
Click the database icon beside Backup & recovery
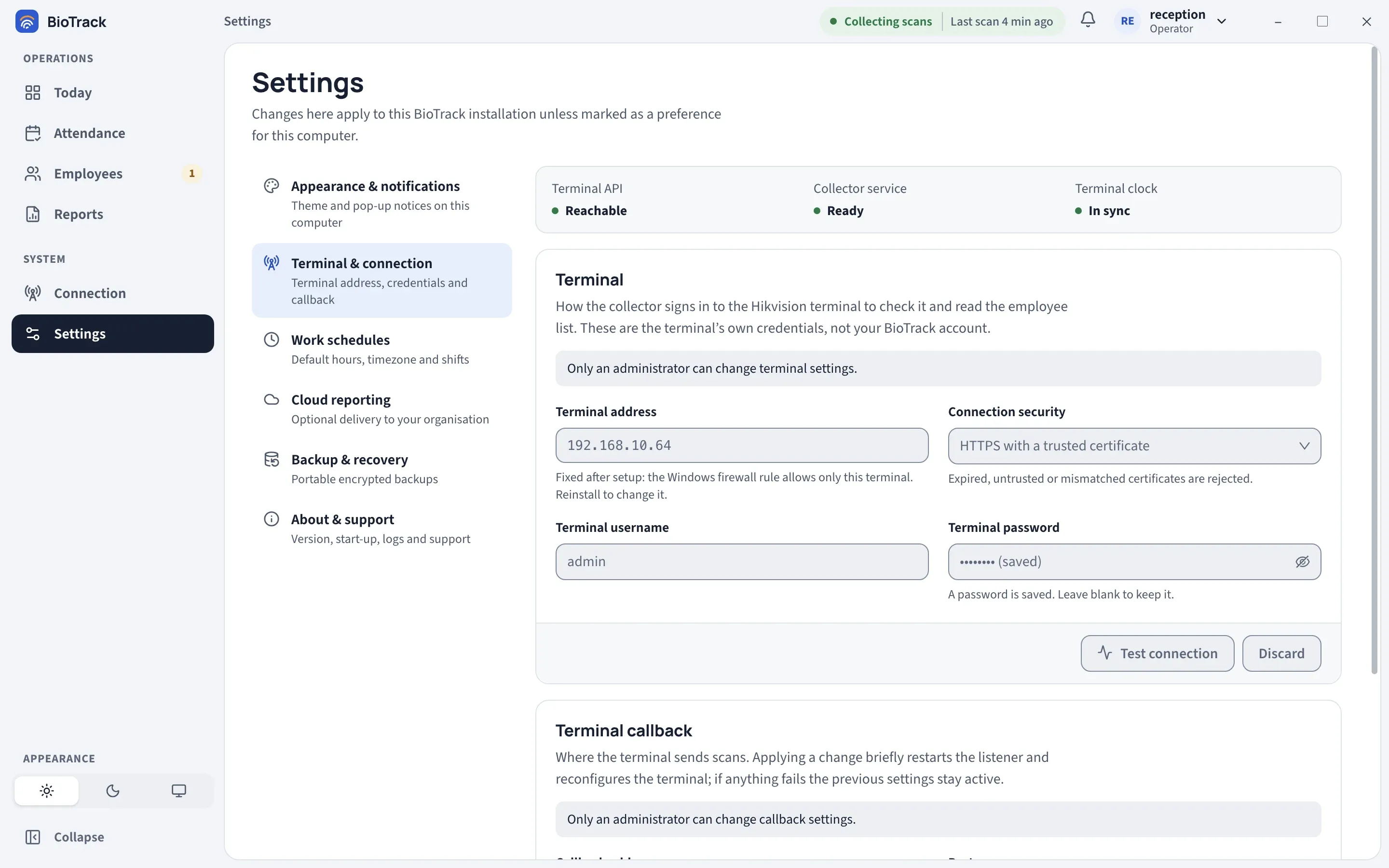point(272,459)
